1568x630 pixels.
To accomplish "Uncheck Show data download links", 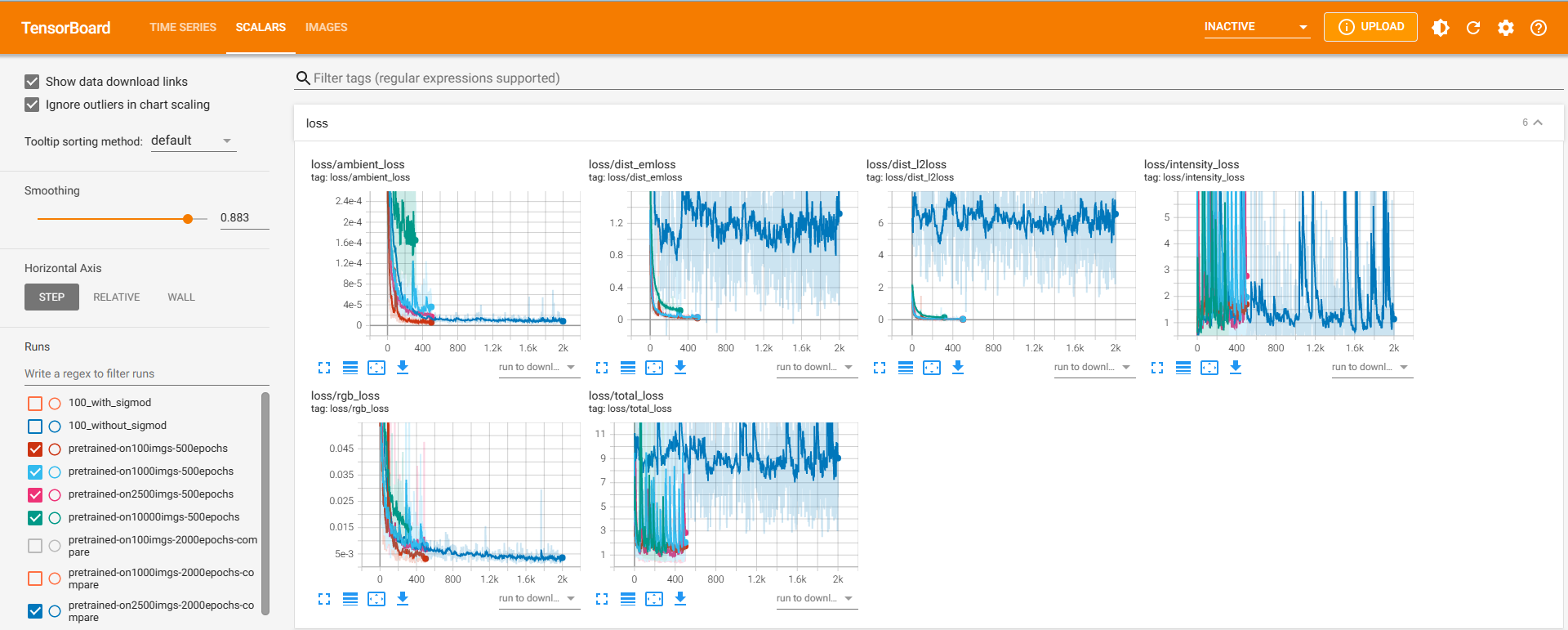I will pyautogui.click(x=32, y=82).
